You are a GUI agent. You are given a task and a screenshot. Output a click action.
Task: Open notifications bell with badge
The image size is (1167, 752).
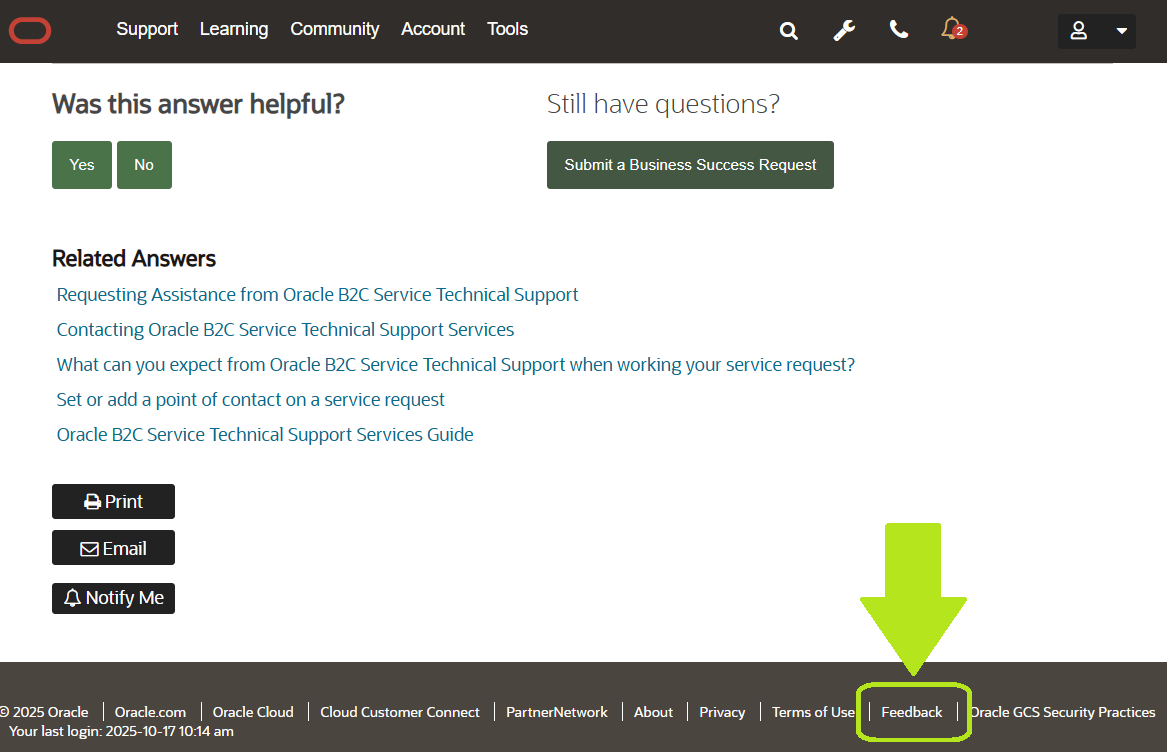(x=952, y=29)
